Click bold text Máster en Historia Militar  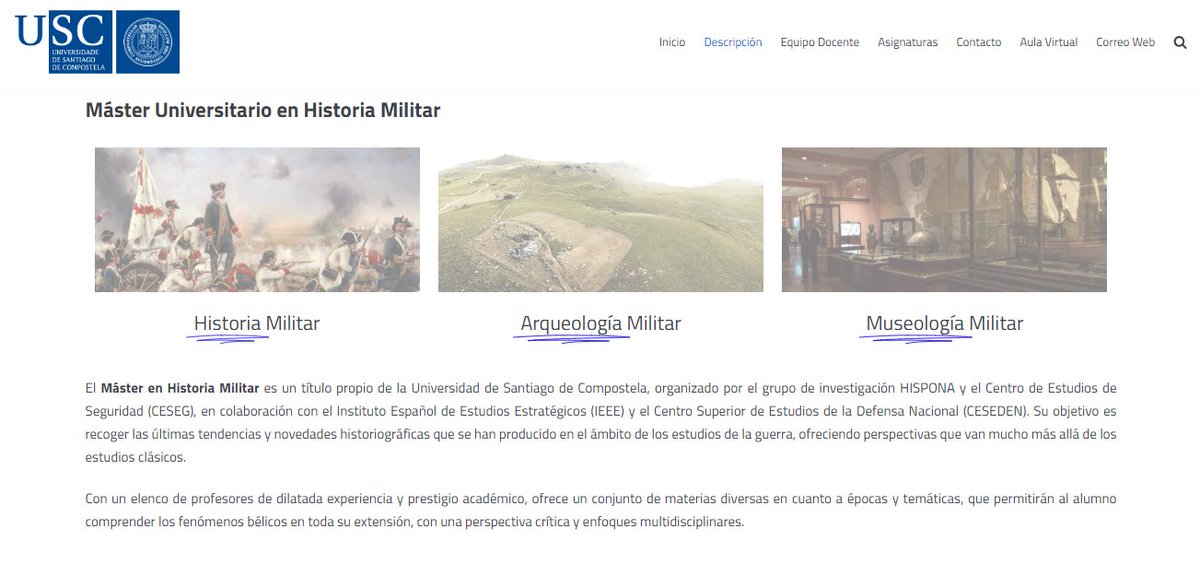pyautogui.click(x=180, y=388)
